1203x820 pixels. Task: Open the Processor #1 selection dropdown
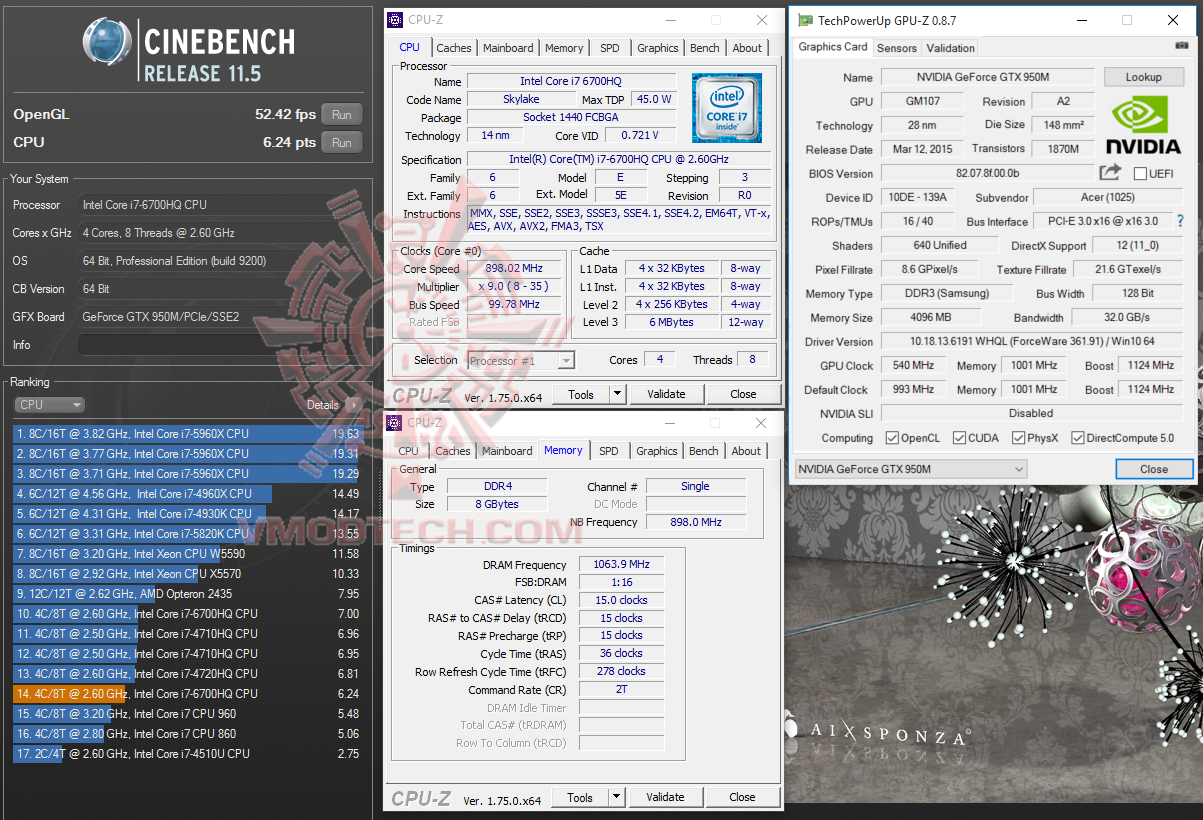tap(520, 360)
